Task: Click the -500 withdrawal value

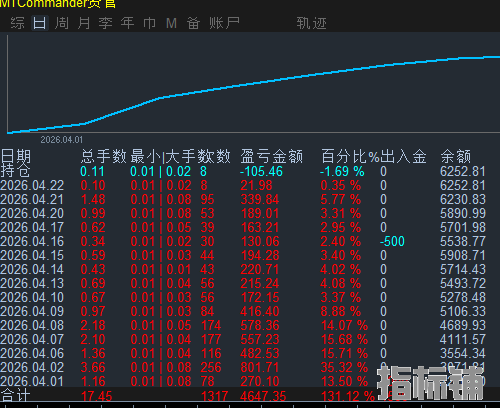Action: tap(392, 241)
